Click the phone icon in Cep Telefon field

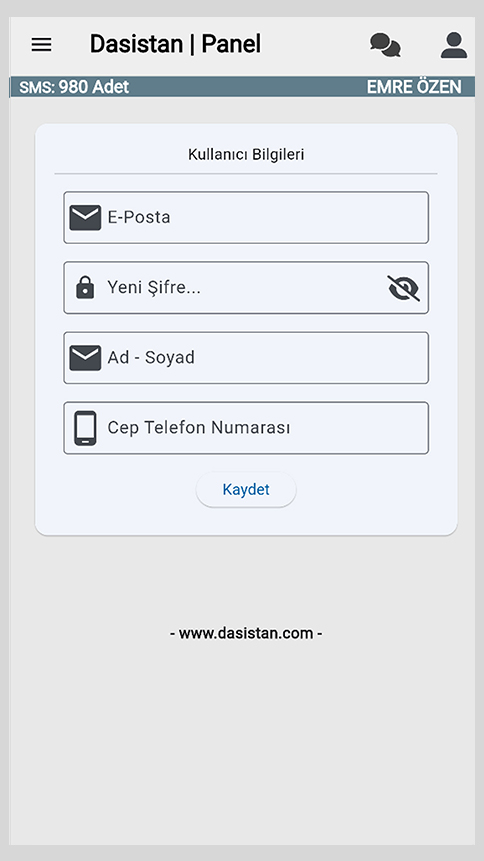(x=85, y=428)
